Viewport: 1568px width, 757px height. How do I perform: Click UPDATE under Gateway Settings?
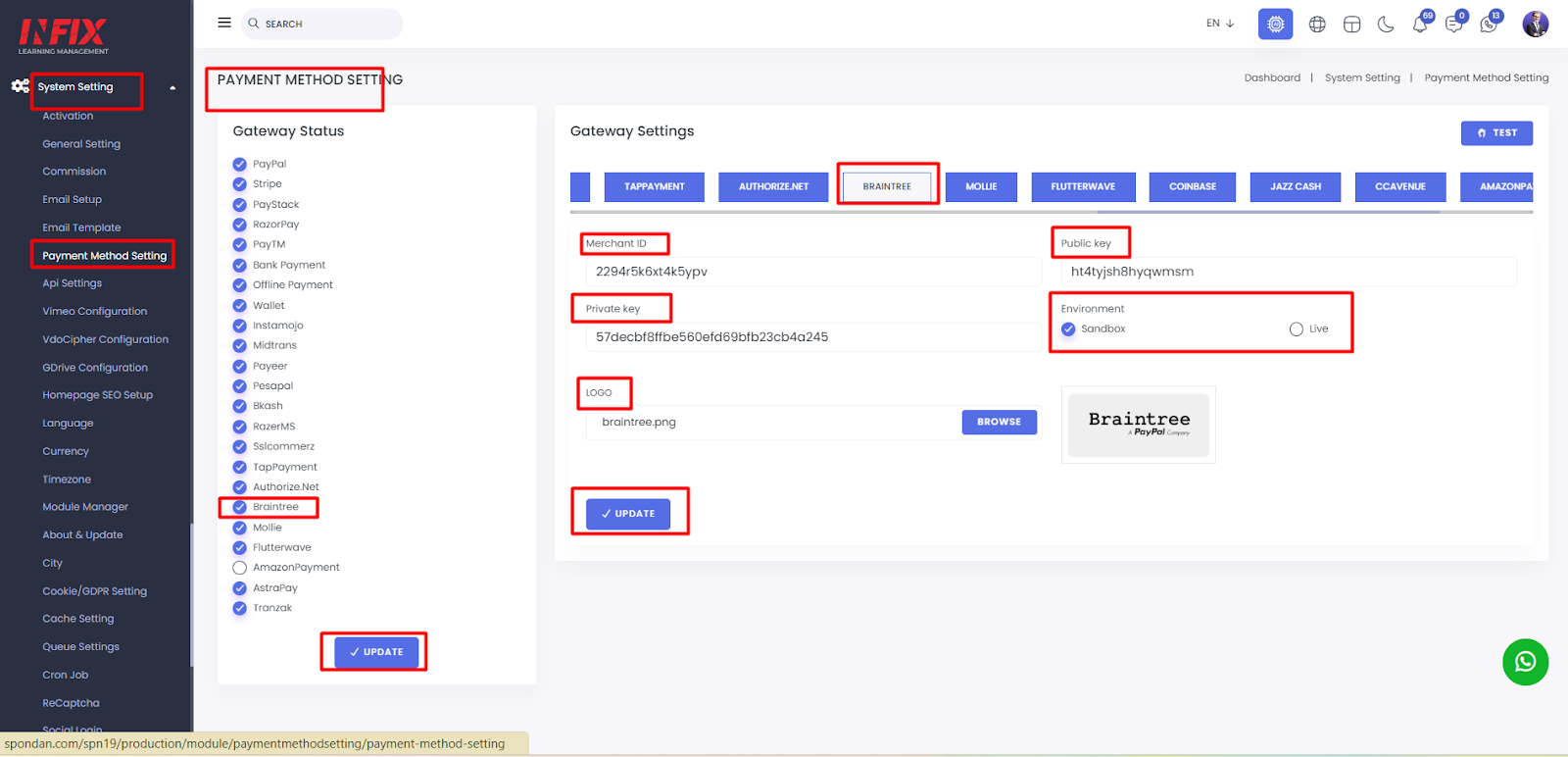(x=628, y=514)
